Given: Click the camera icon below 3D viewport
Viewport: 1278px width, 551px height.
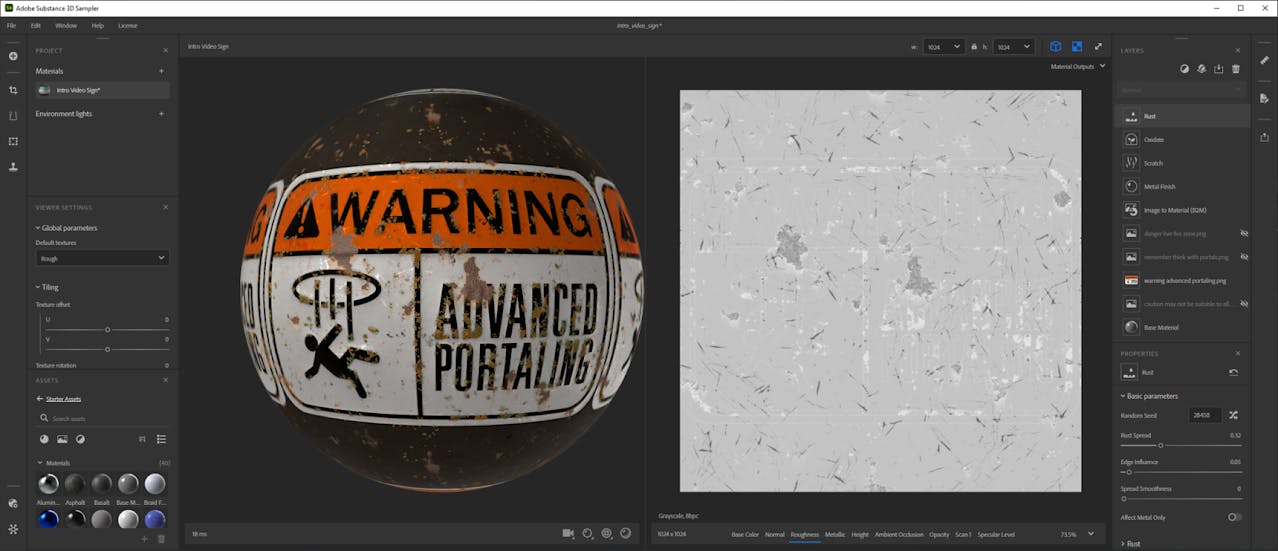Looking at the screenshot, I should tap(568, 533).
